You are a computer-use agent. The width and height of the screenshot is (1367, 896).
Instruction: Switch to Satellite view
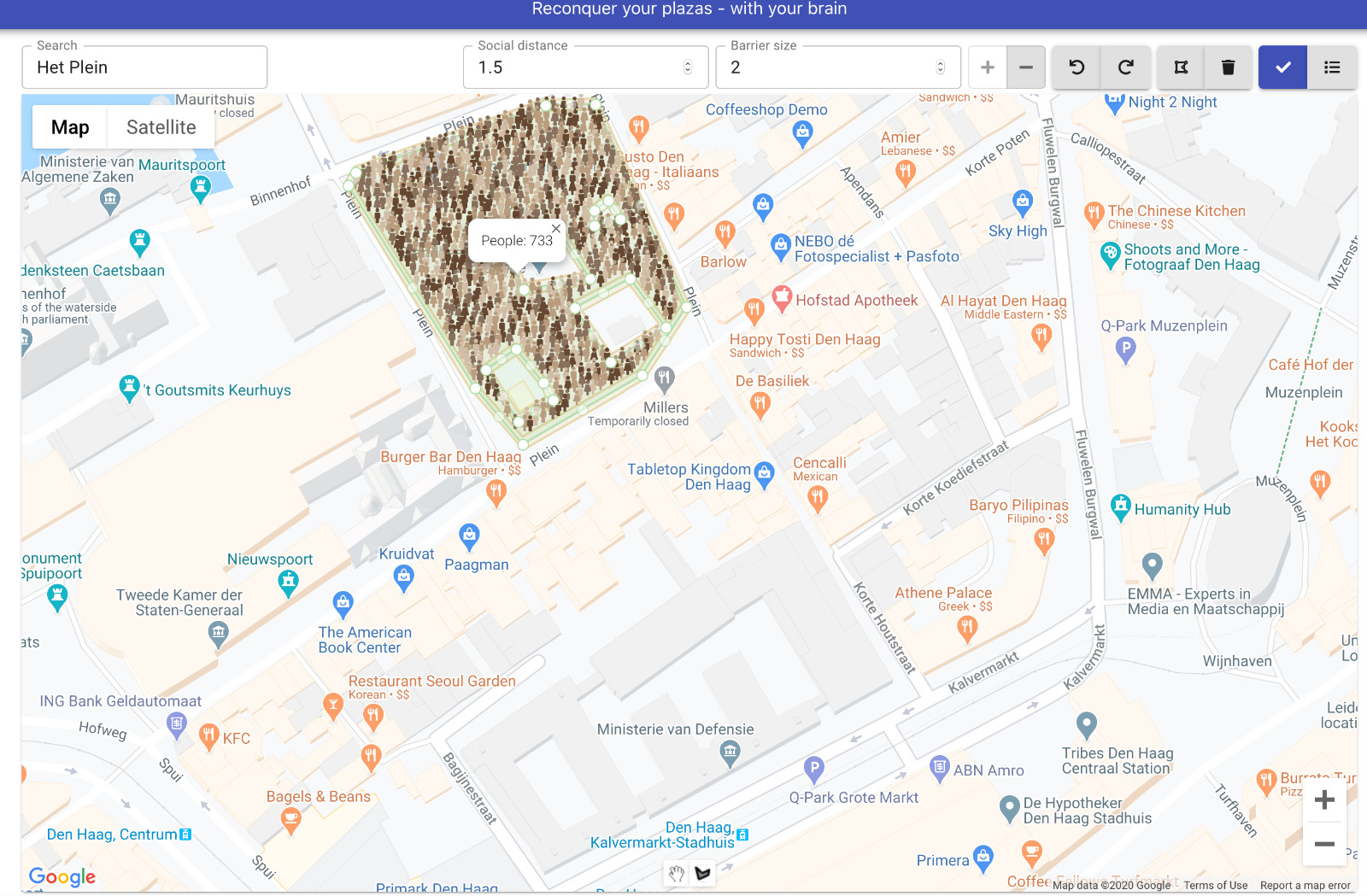click(161, 126)
